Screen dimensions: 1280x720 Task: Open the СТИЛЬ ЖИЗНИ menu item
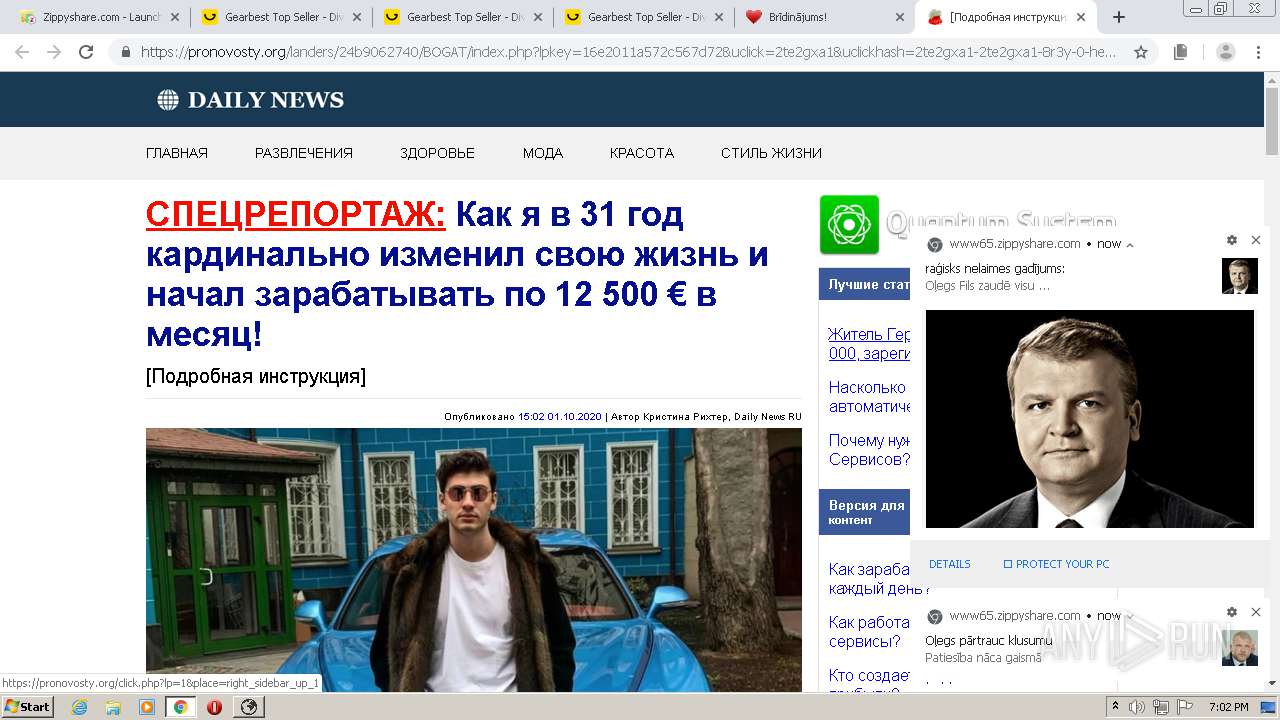pyautogui.click(x=771, y=153)
